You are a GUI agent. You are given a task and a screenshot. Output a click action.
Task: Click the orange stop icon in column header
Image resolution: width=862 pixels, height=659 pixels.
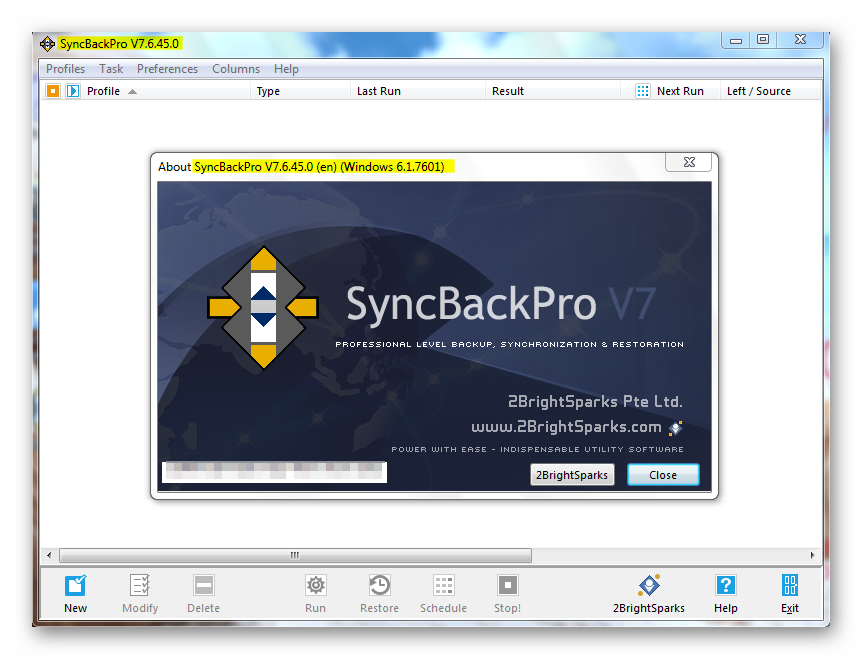click(53, 91)
